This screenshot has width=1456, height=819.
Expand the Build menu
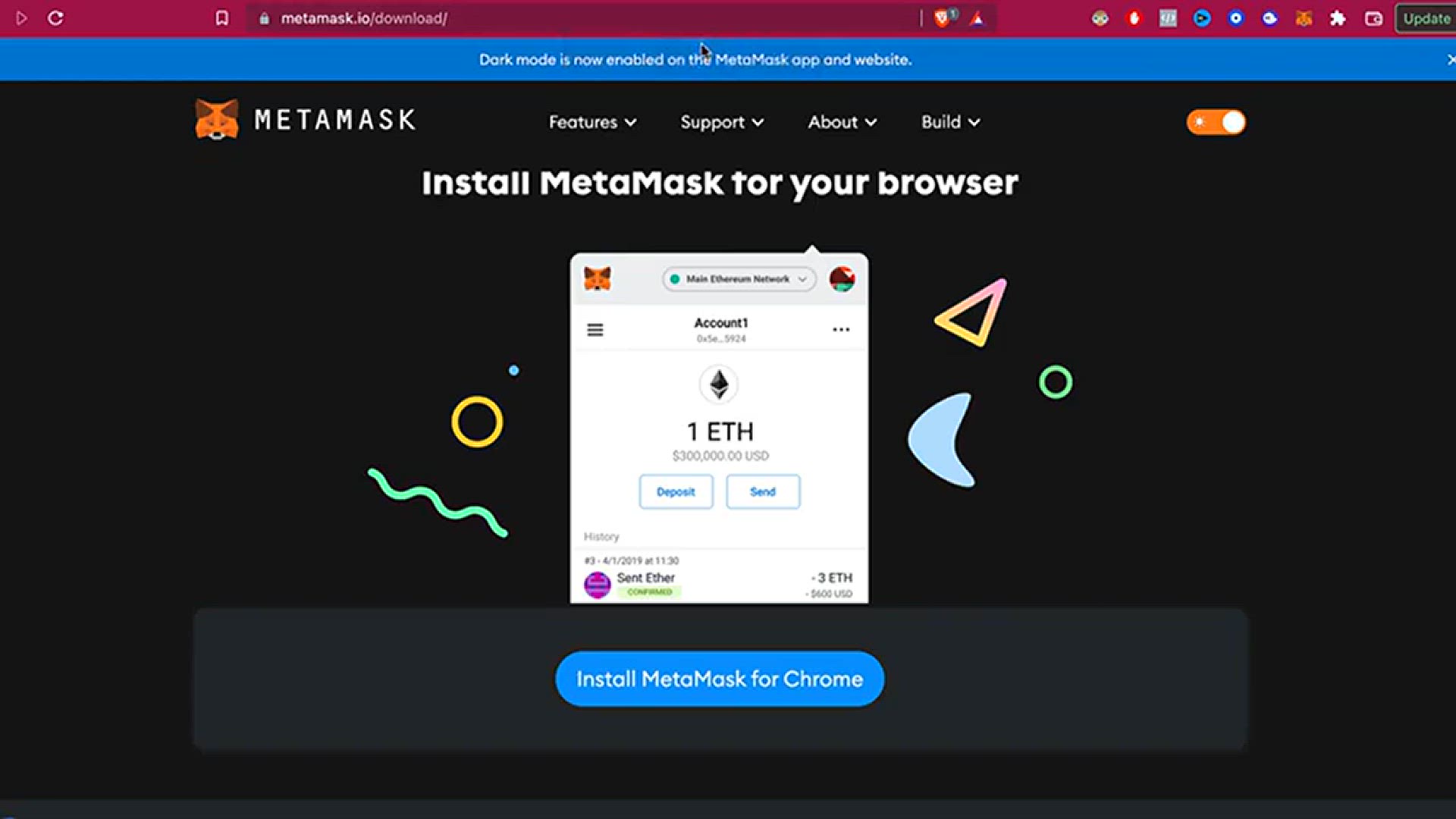point(951,122)
